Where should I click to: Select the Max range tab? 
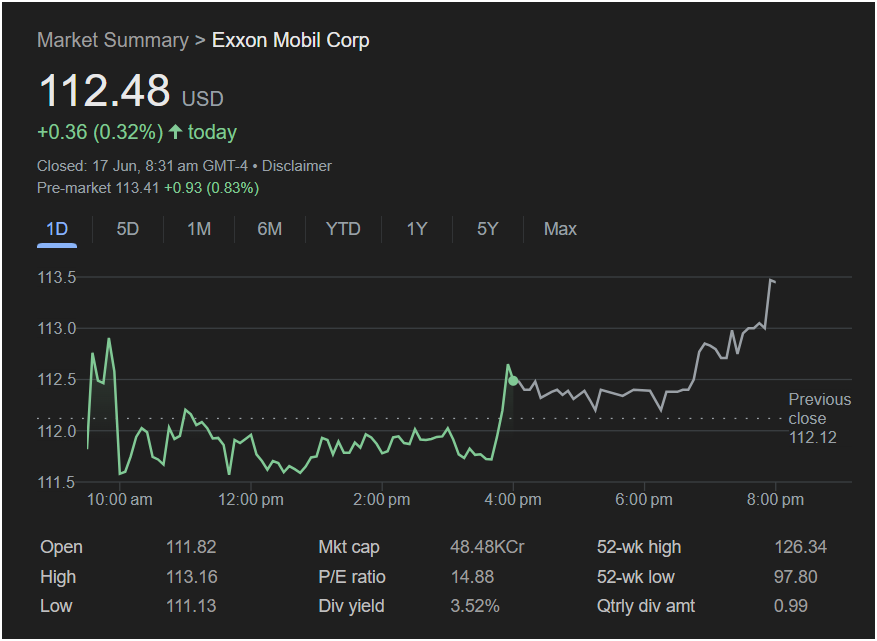(560, 229)
